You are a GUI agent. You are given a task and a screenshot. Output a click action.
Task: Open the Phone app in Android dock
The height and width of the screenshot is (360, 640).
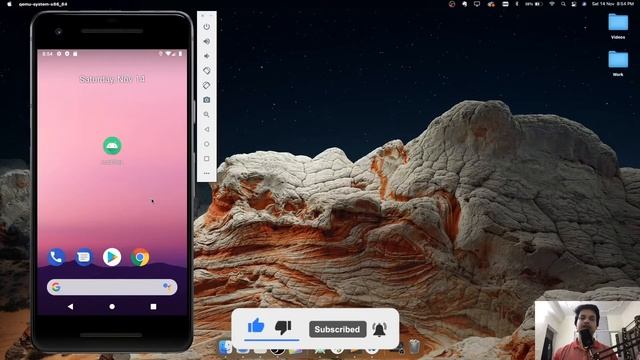coord(56,257)
